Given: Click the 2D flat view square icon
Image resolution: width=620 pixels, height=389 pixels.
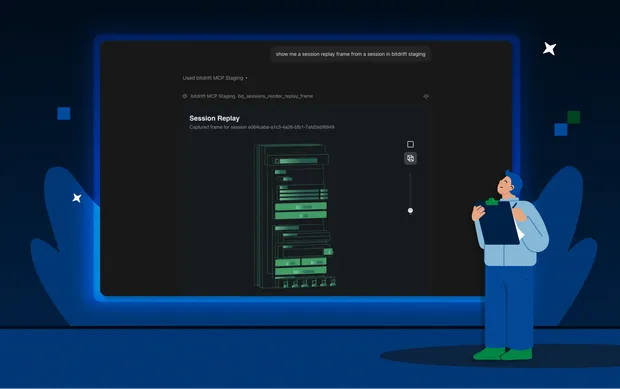Looking at the screenshot, I should pos(410,144).
